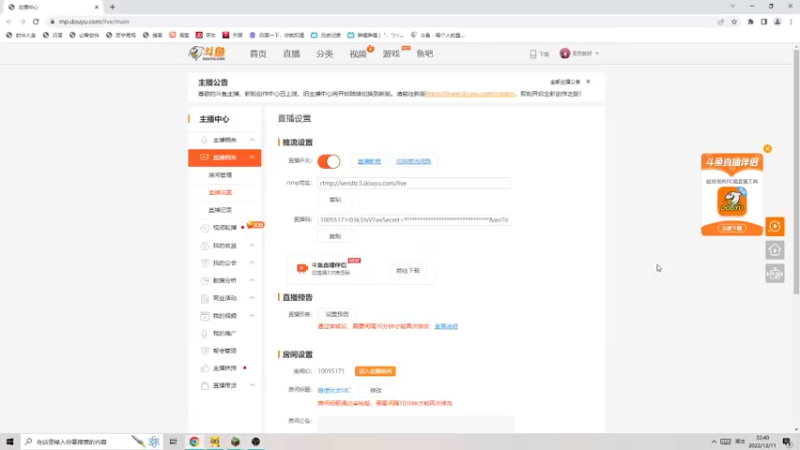Click the 前往下载 button
800x450 pixels.
click(x=408, y=270)
